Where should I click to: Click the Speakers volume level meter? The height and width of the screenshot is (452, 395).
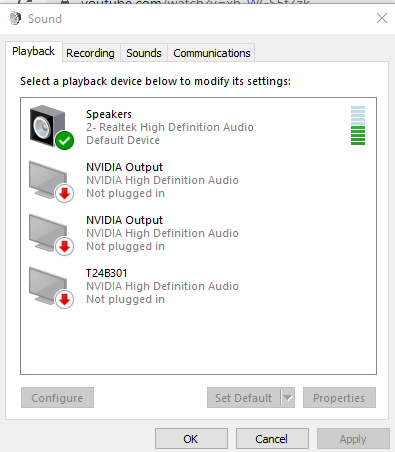point(358,125)
